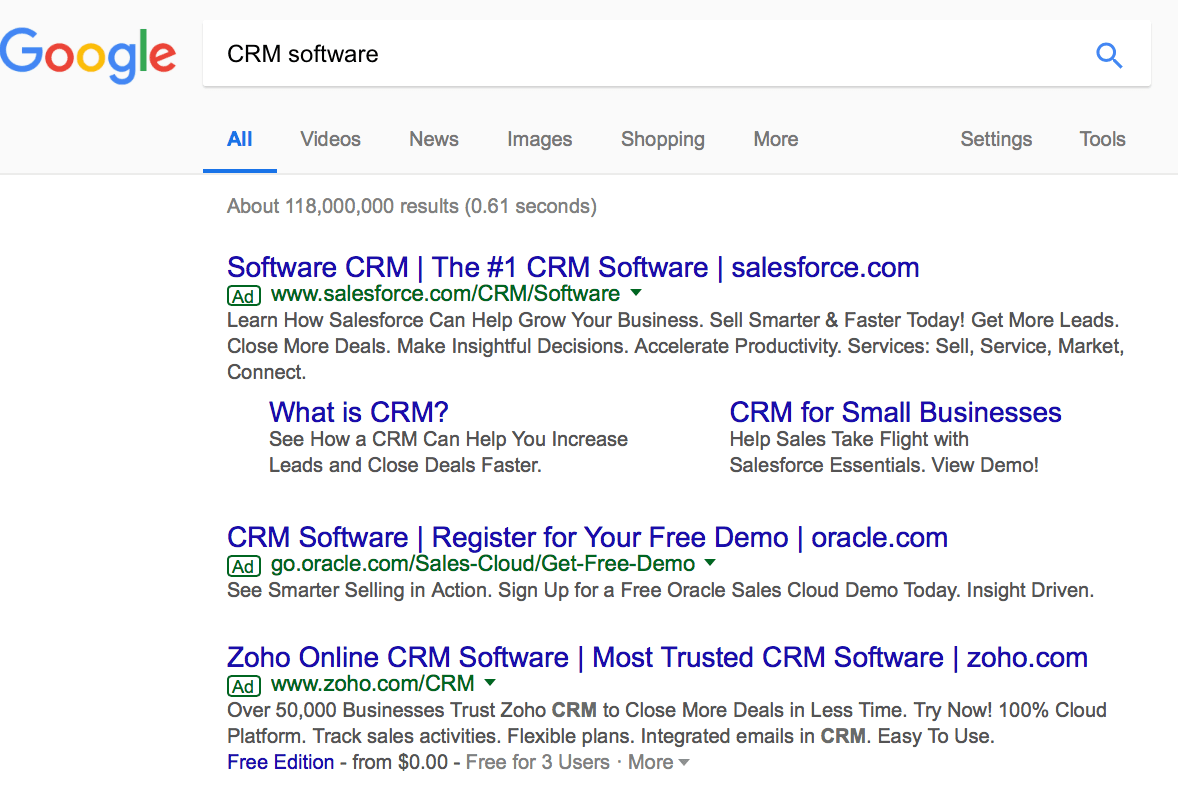This screenshot has width=1178, height=800.
Task: Open the What is CRM? sitelink
Action: click(x=359, y=412)
